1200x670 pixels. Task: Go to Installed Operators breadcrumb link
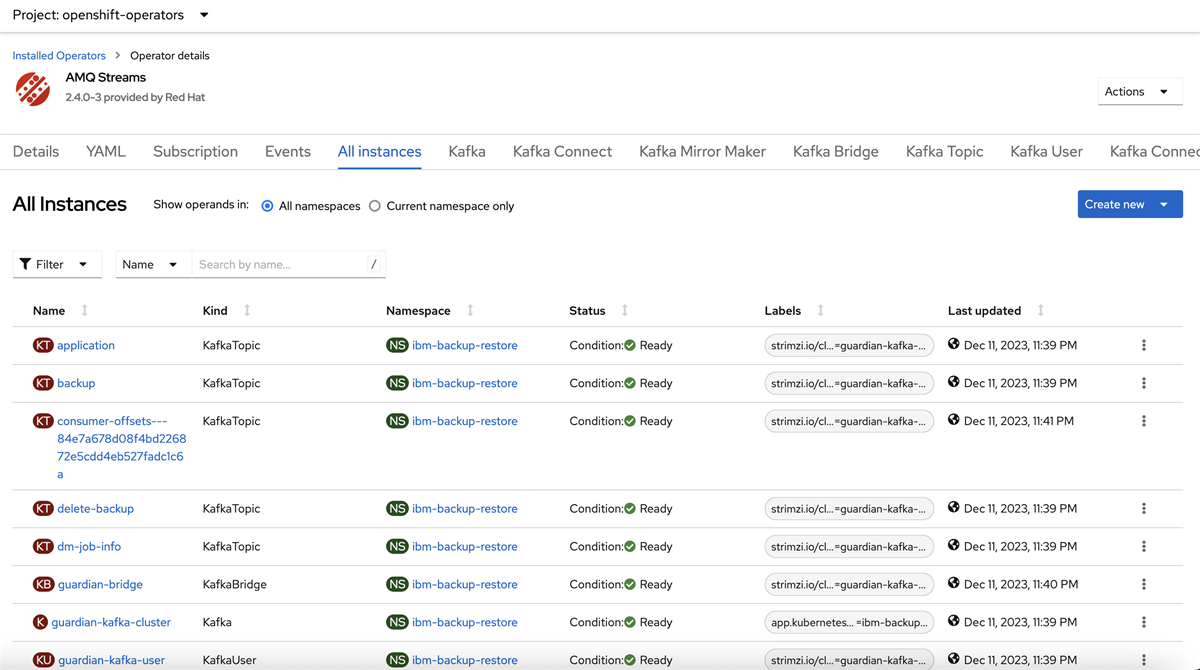(x=59, y=56)
